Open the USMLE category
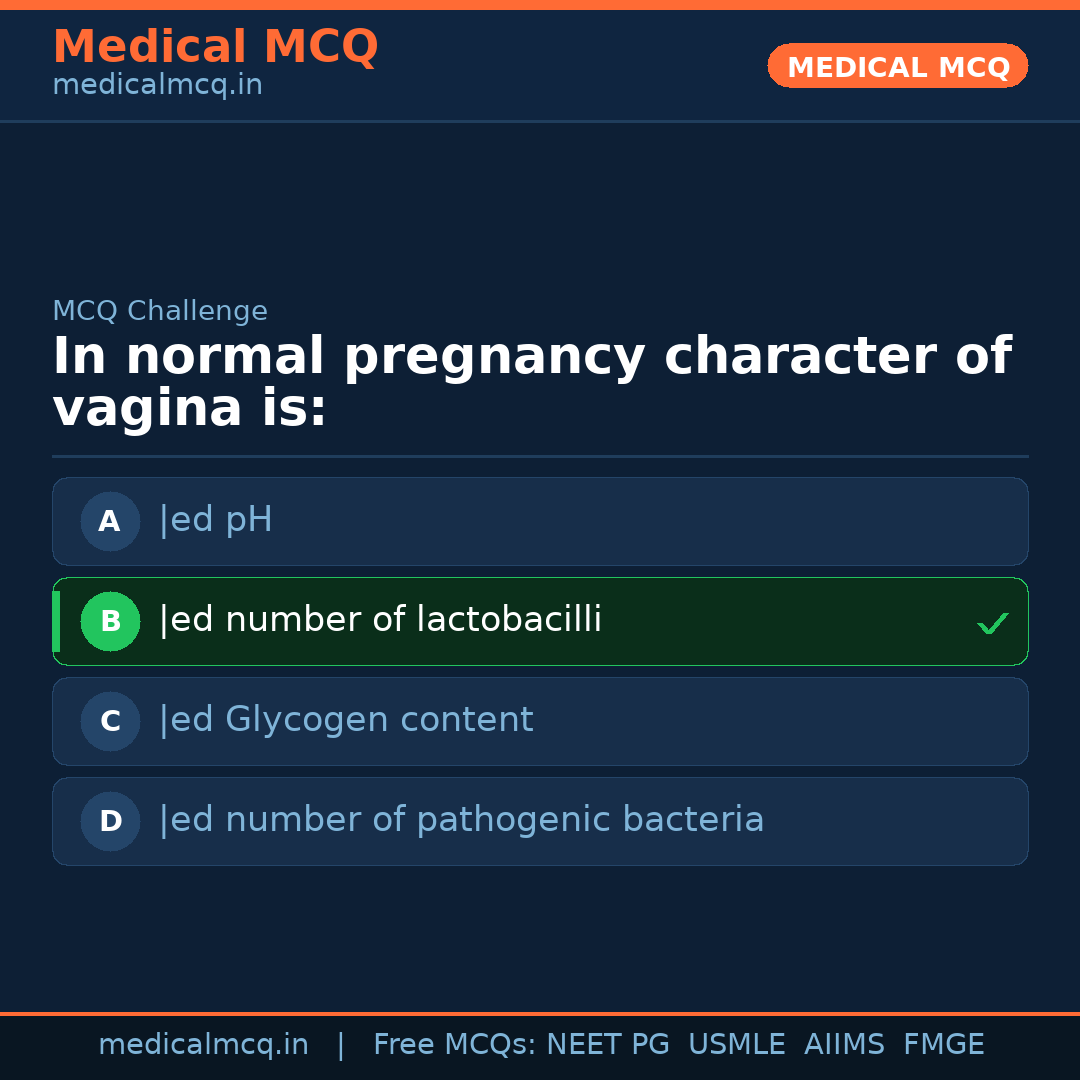This screenshot has height=1080, width=1080. (737, 1044)
